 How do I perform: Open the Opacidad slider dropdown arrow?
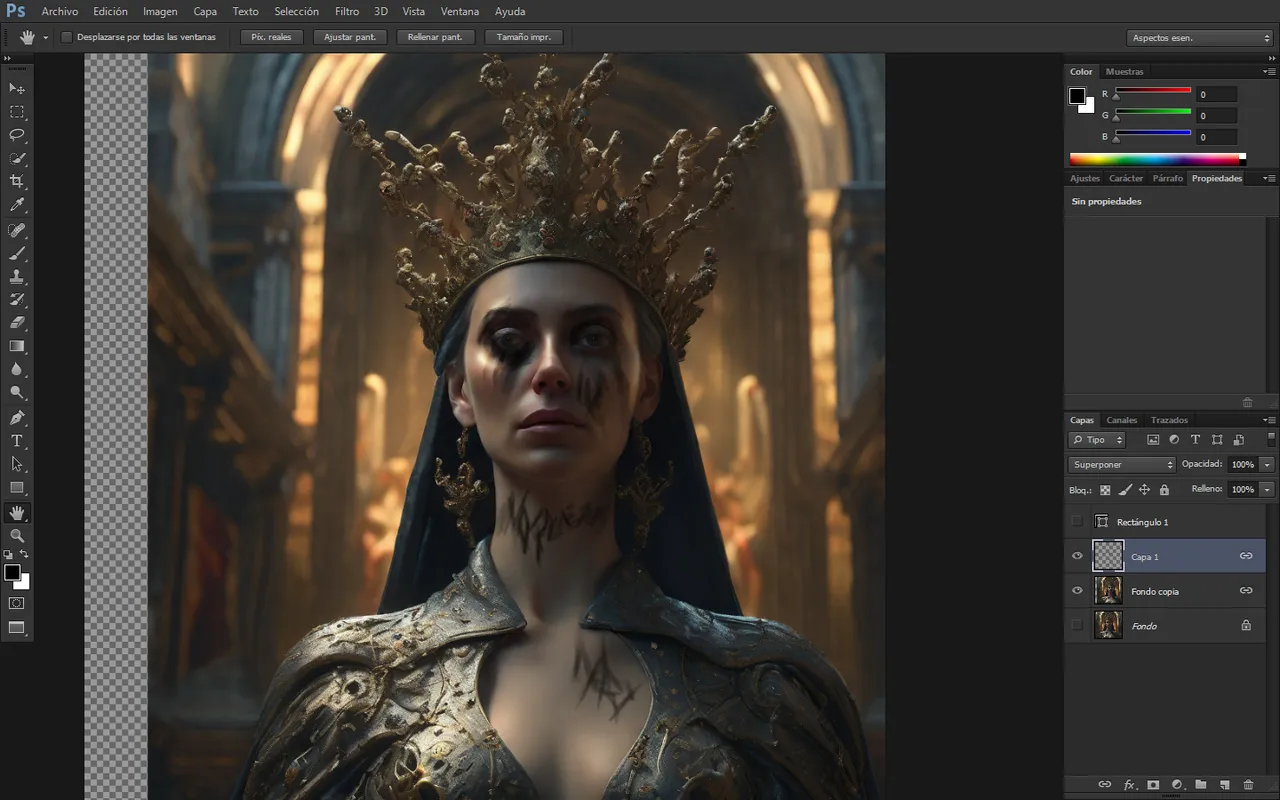click(x=1267, y=465)
